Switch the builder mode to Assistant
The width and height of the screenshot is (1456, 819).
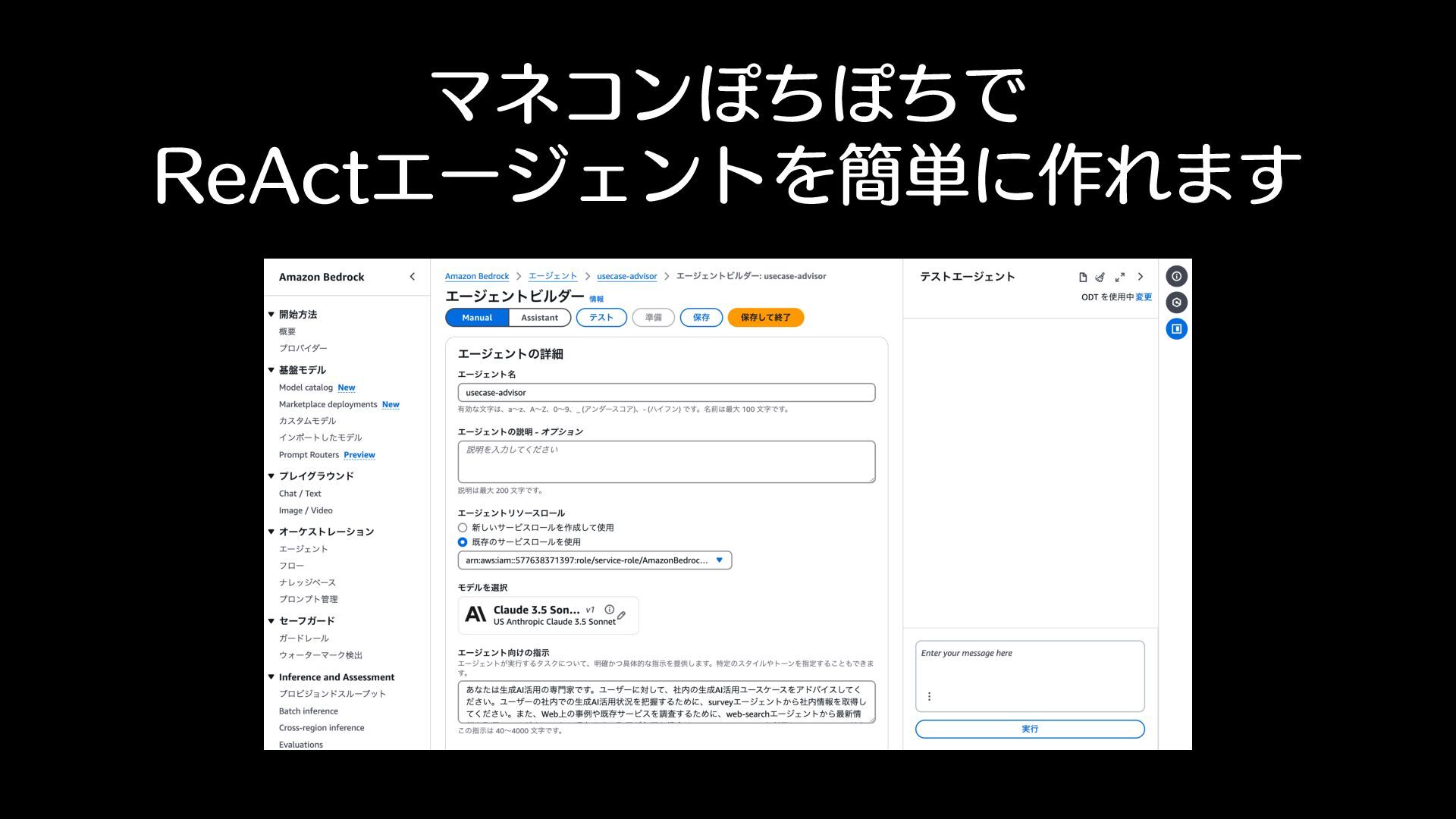pyautogui.click(x=539, y=318)
